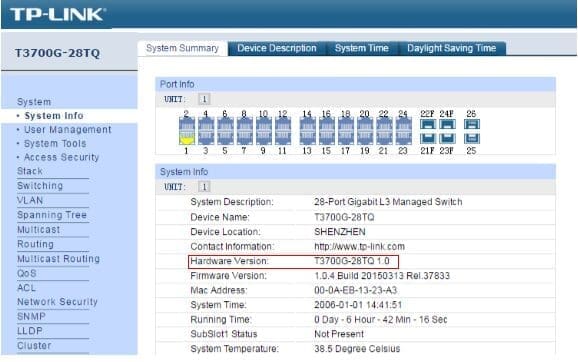Select unit 1 in Port Info
This screenshot has height=362, width=578.
(204, 99)
